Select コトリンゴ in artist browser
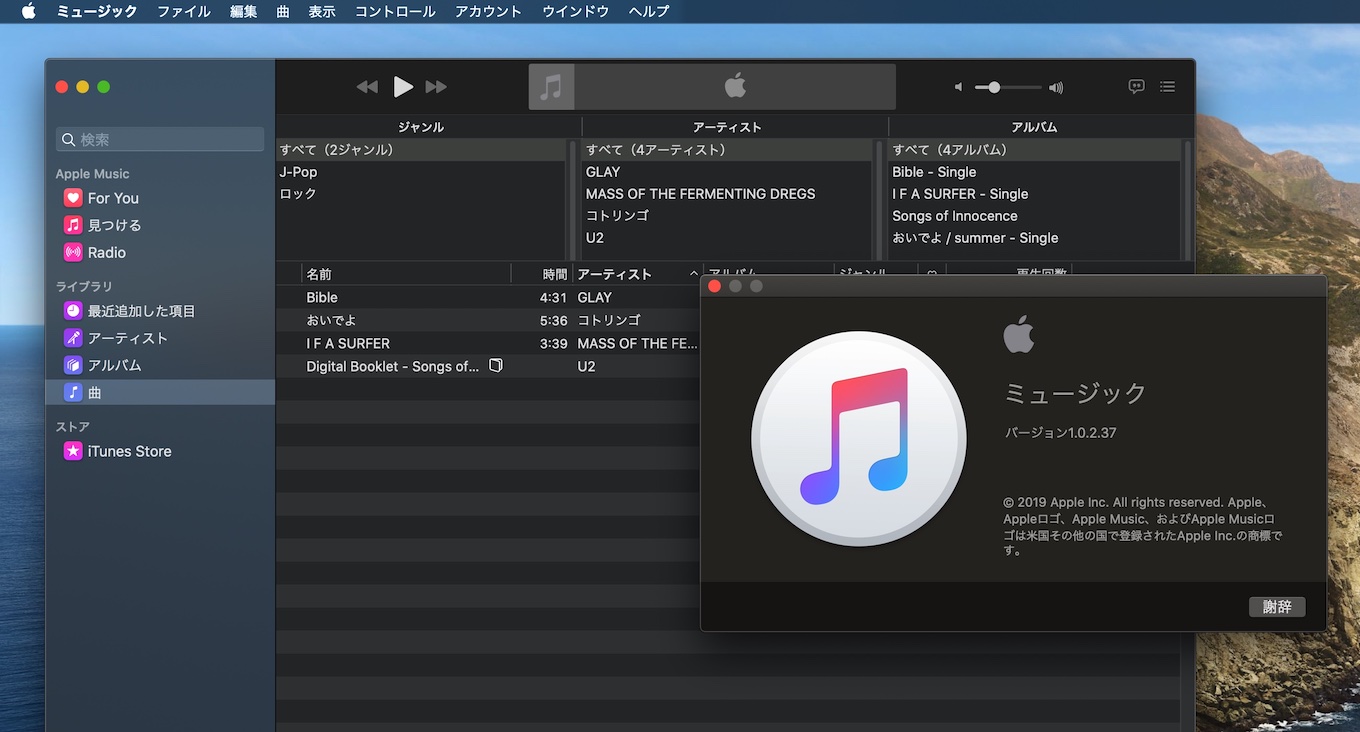The height and width of the screenshot is (732, 1360). pyautogui.click(x=727, y=216)
